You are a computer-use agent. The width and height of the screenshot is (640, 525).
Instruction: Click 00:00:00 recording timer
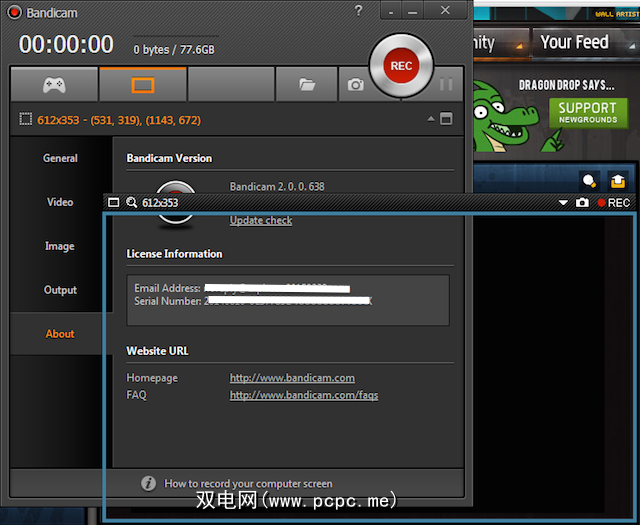coord(66,44)
